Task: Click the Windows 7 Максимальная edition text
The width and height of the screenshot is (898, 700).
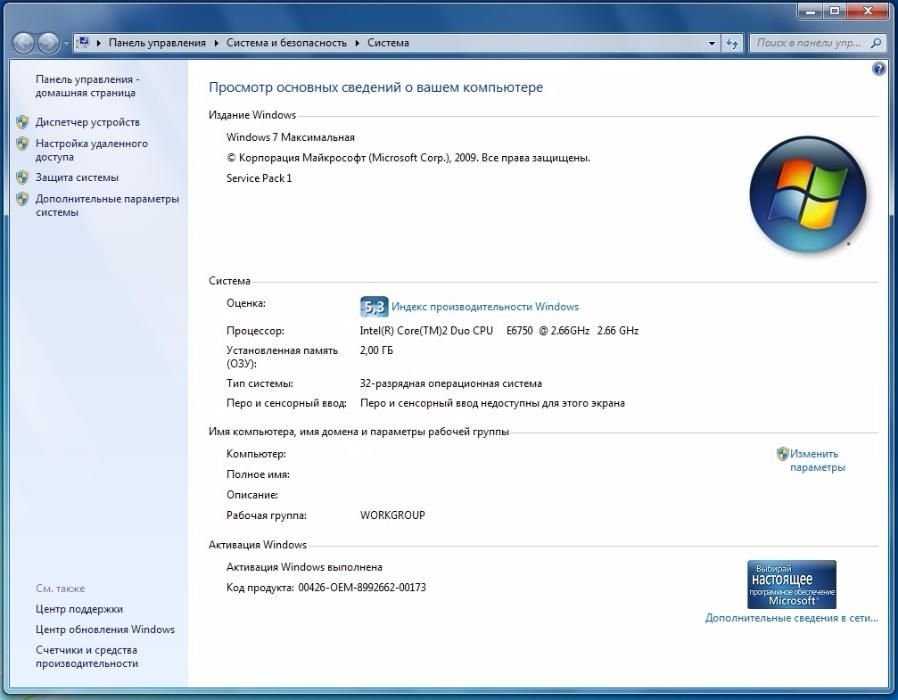Action: point(290,137)
